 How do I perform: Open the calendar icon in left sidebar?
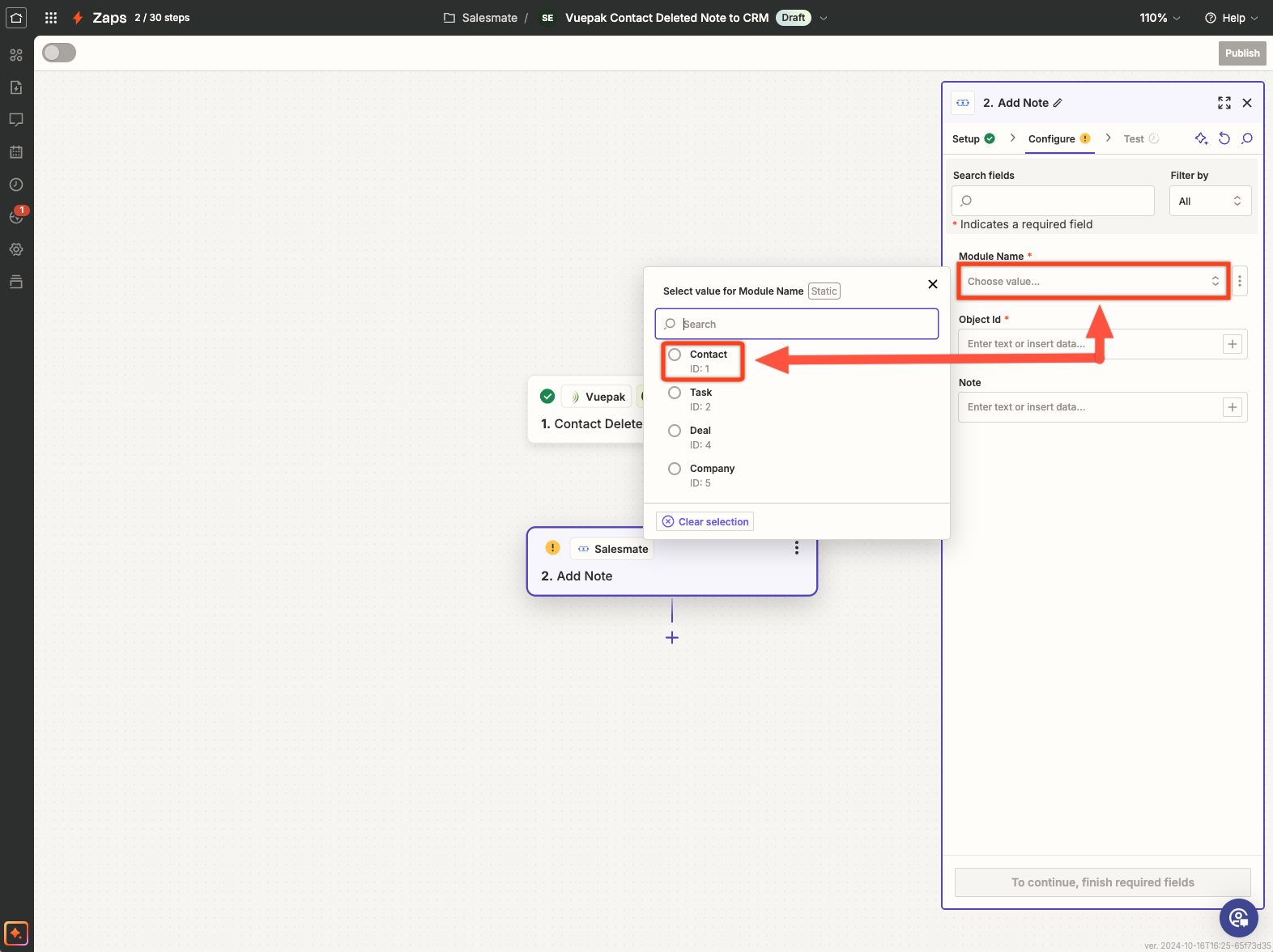click(x=16, y=152)
